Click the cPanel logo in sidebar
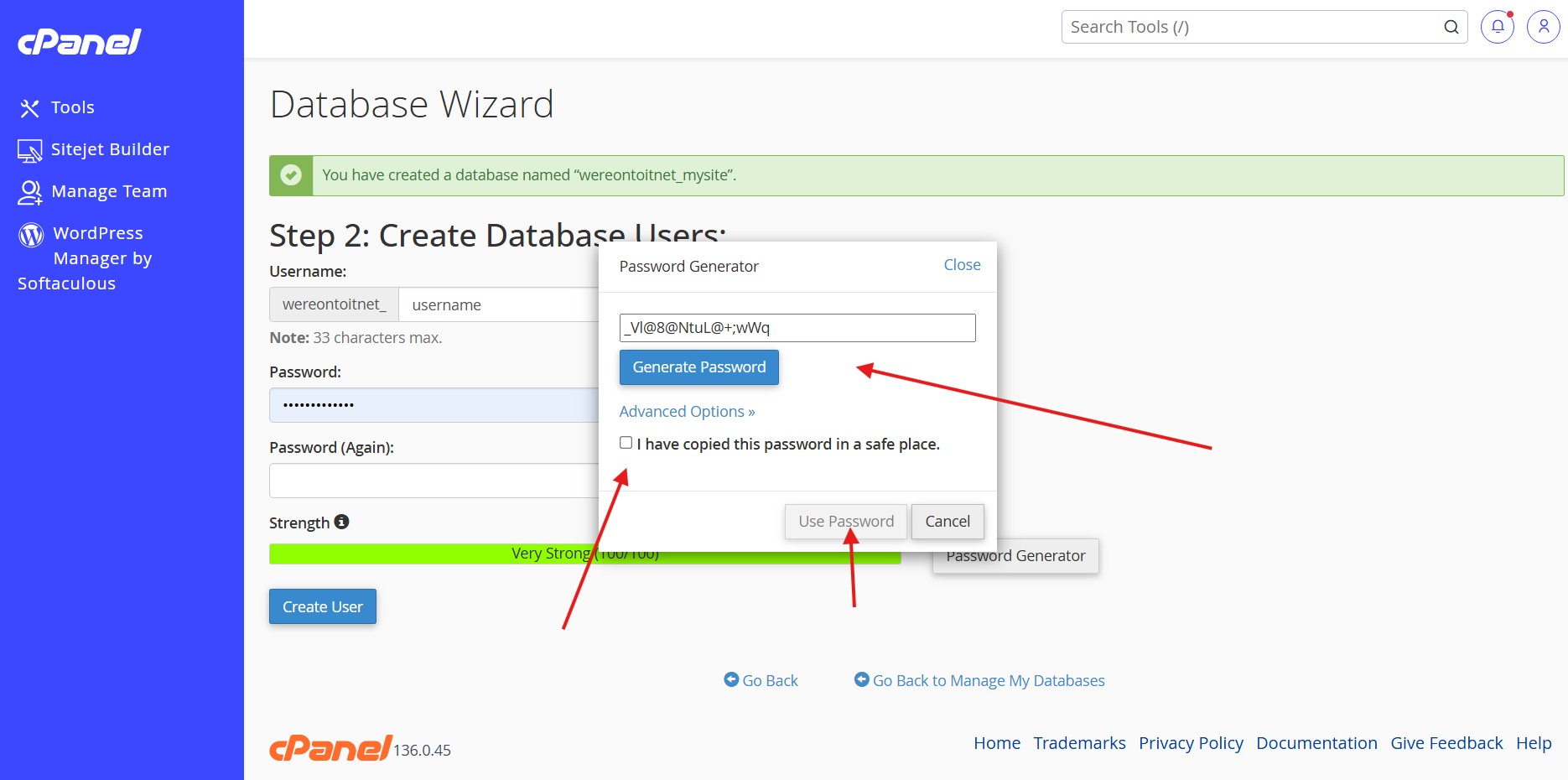The height and width of the screenshot is (780, 1568). click(80, 42)
